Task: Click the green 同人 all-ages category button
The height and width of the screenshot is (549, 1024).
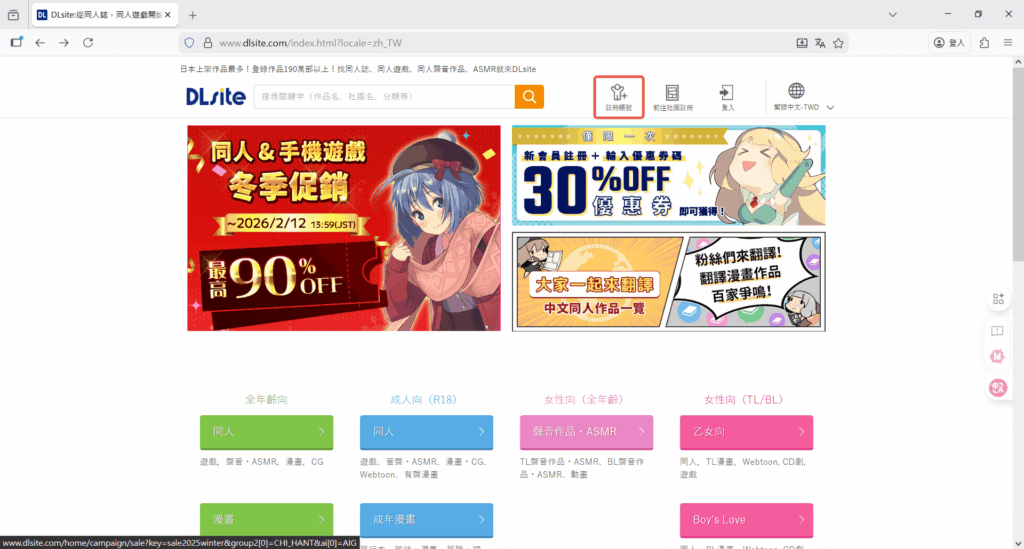Action: 266,432
